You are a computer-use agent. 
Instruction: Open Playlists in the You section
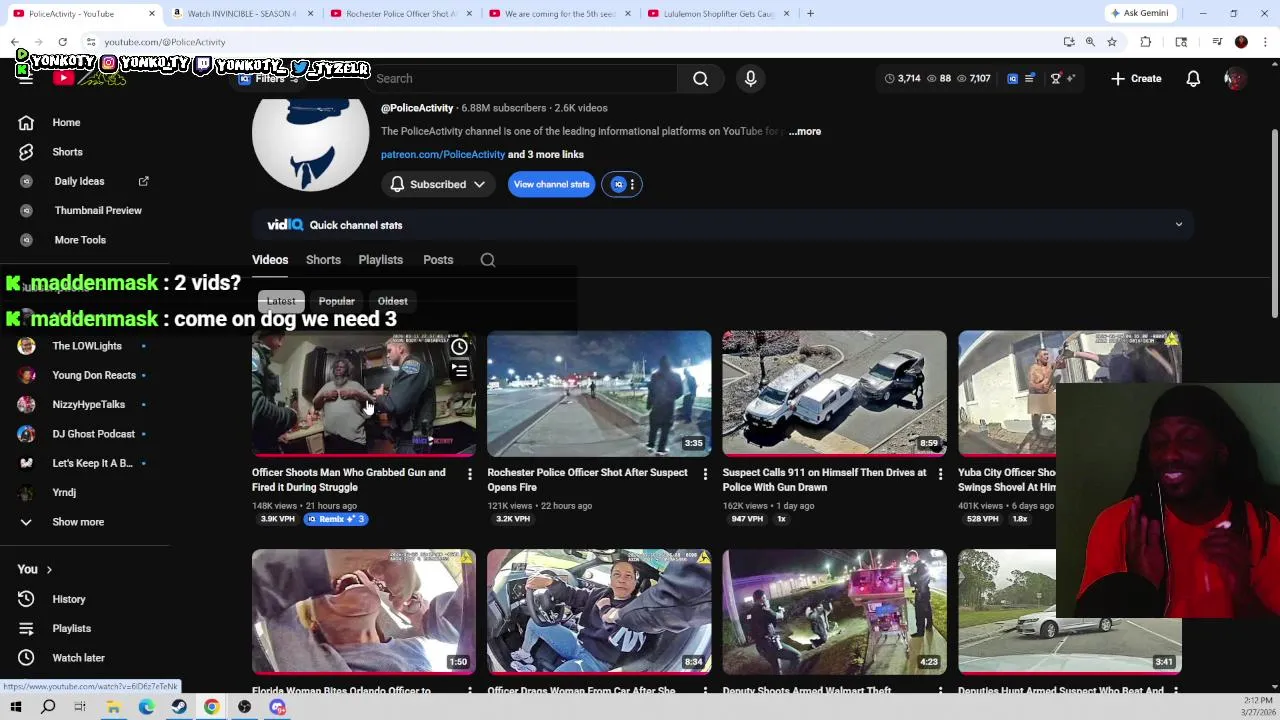click(x=71, y=628)
